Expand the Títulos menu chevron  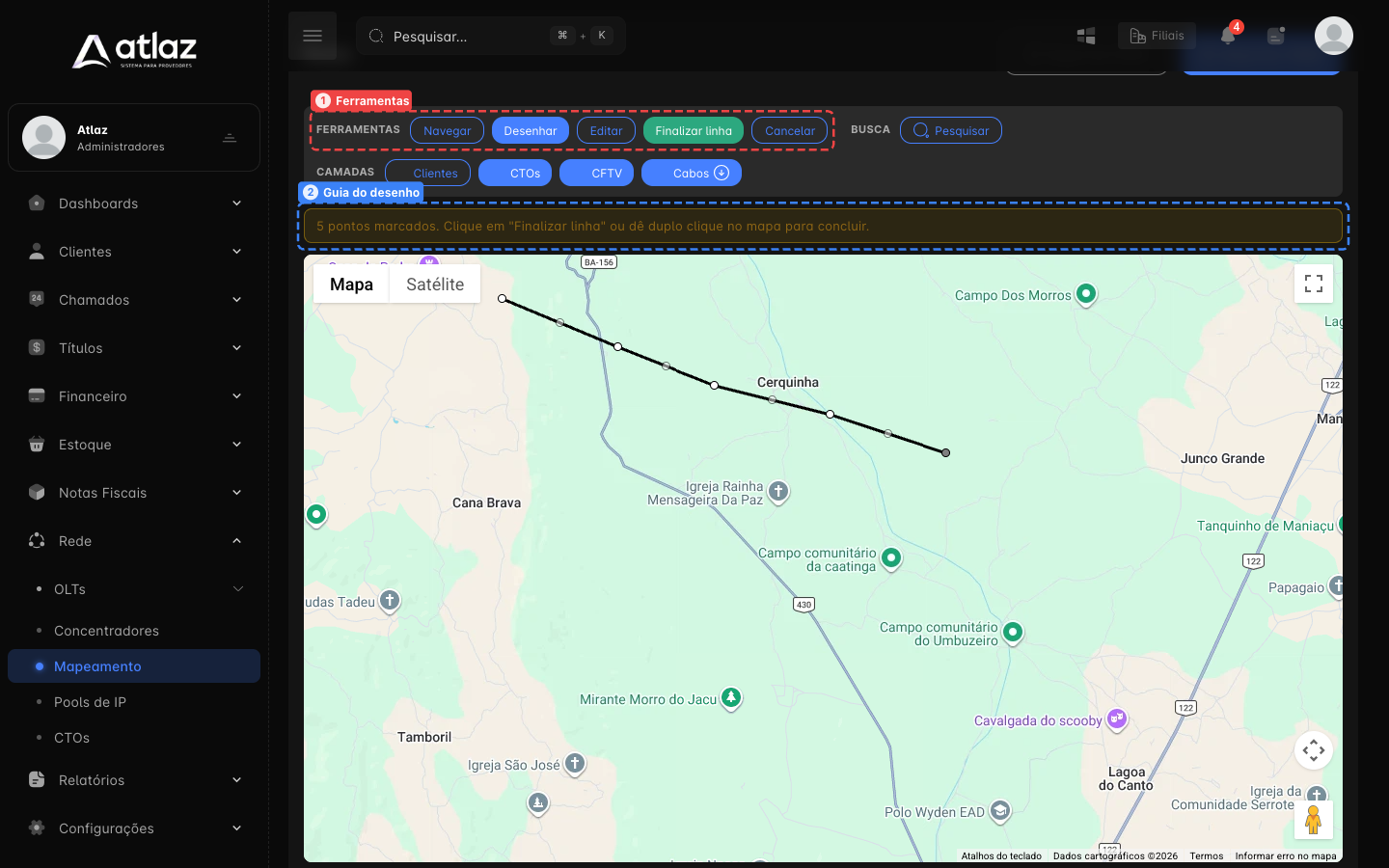click(x=236, y=348)
